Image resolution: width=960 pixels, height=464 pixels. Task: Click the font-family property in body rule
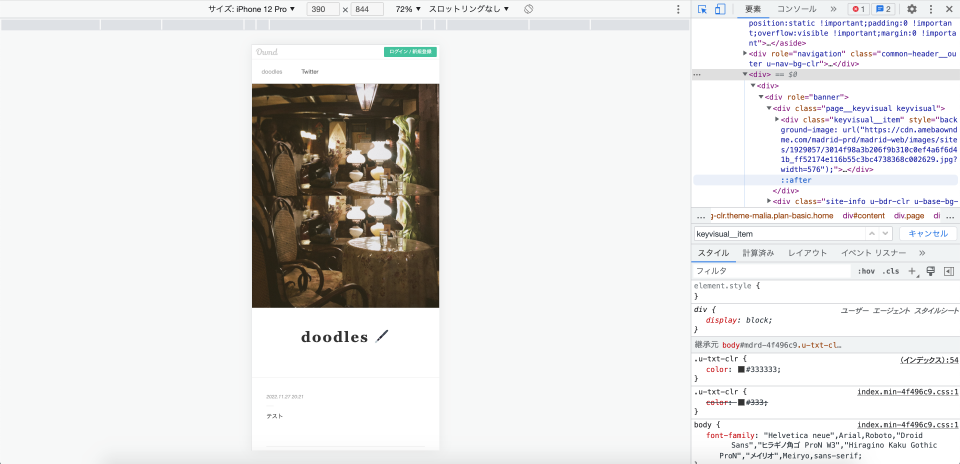(730, 435)
